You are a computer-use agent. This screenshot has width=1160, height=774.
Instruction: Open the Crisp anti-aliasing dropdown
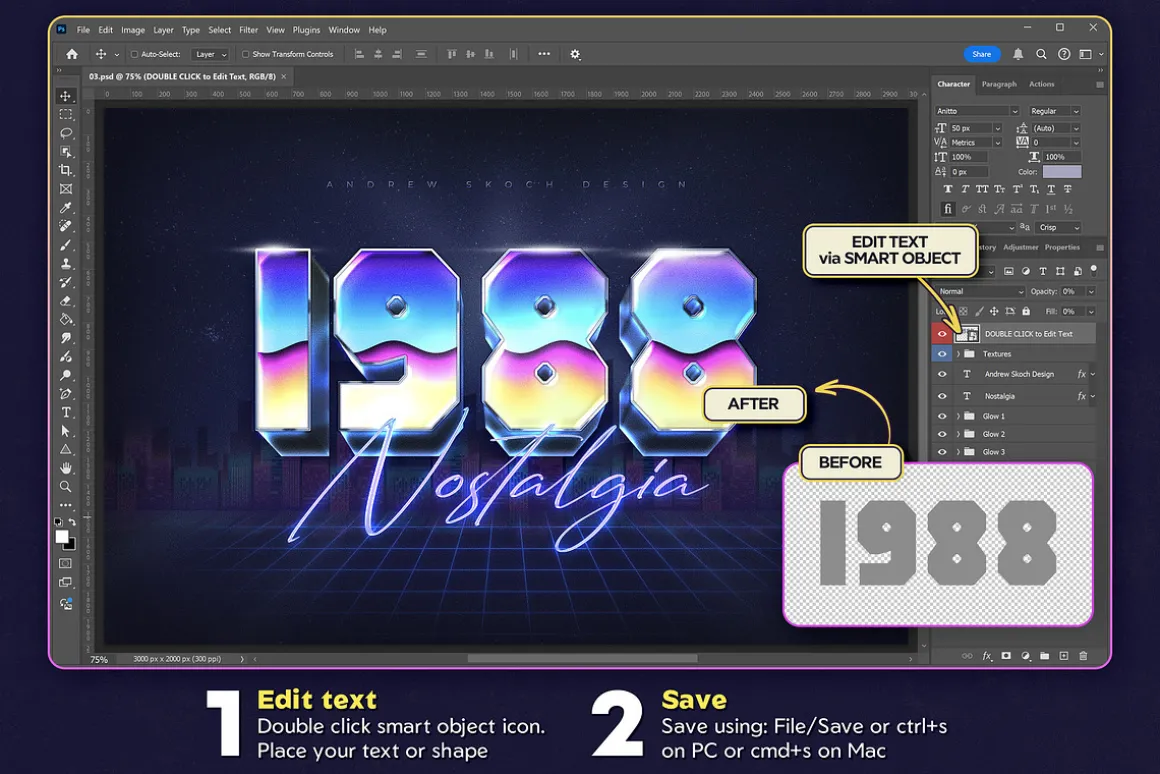click(x=1058, y=227)
